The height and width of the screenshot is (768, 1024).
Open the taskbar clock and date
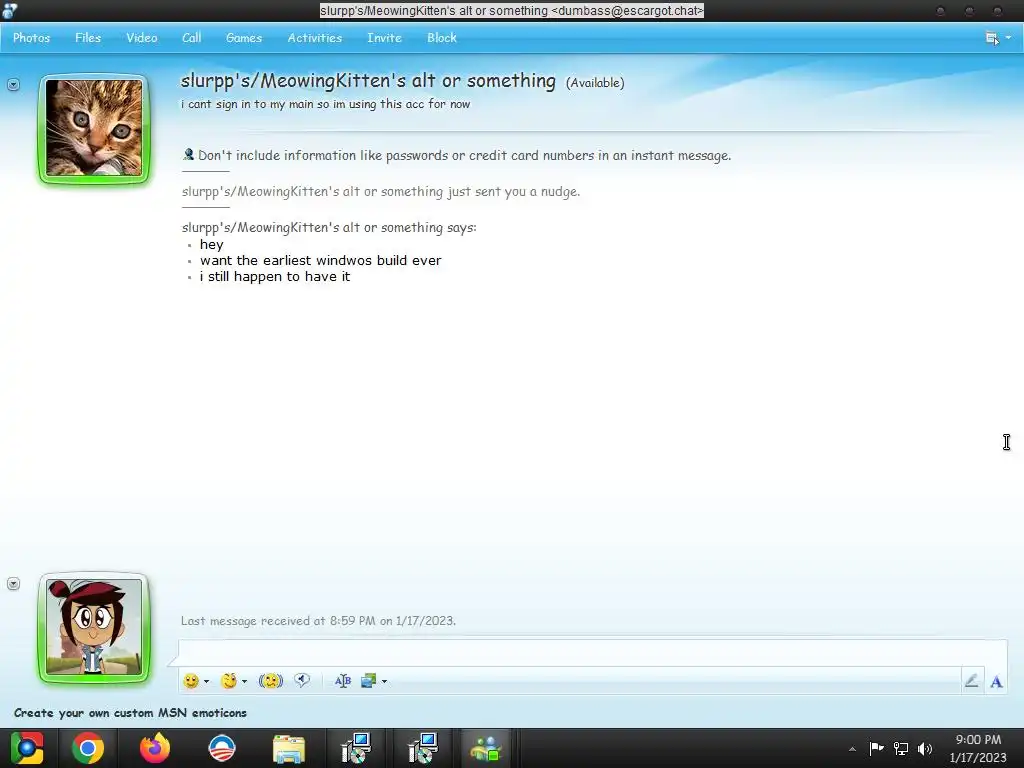point(978,748)
